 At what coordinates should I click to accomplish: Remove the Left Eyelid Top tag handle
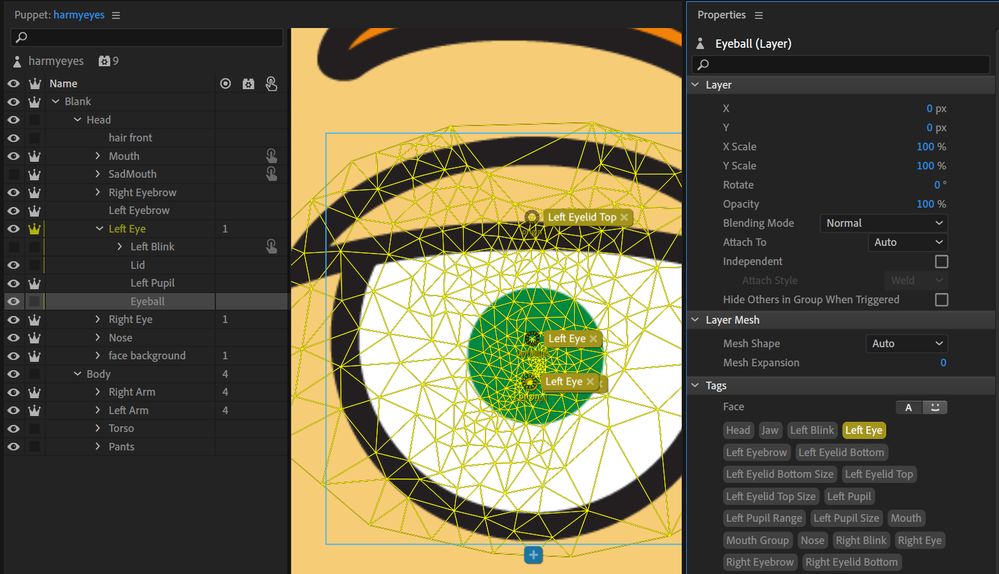click(624, 217)
